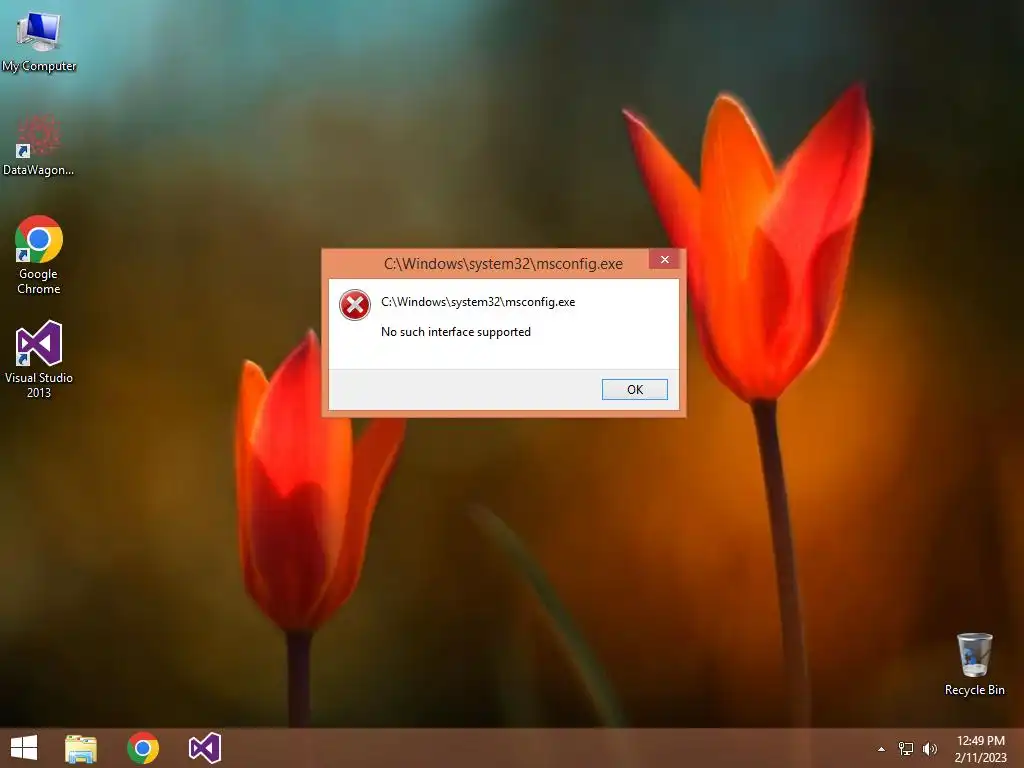The image size is (1024, 768).
Task: Open the volume speaker tray icon
Action: [930, 749]
